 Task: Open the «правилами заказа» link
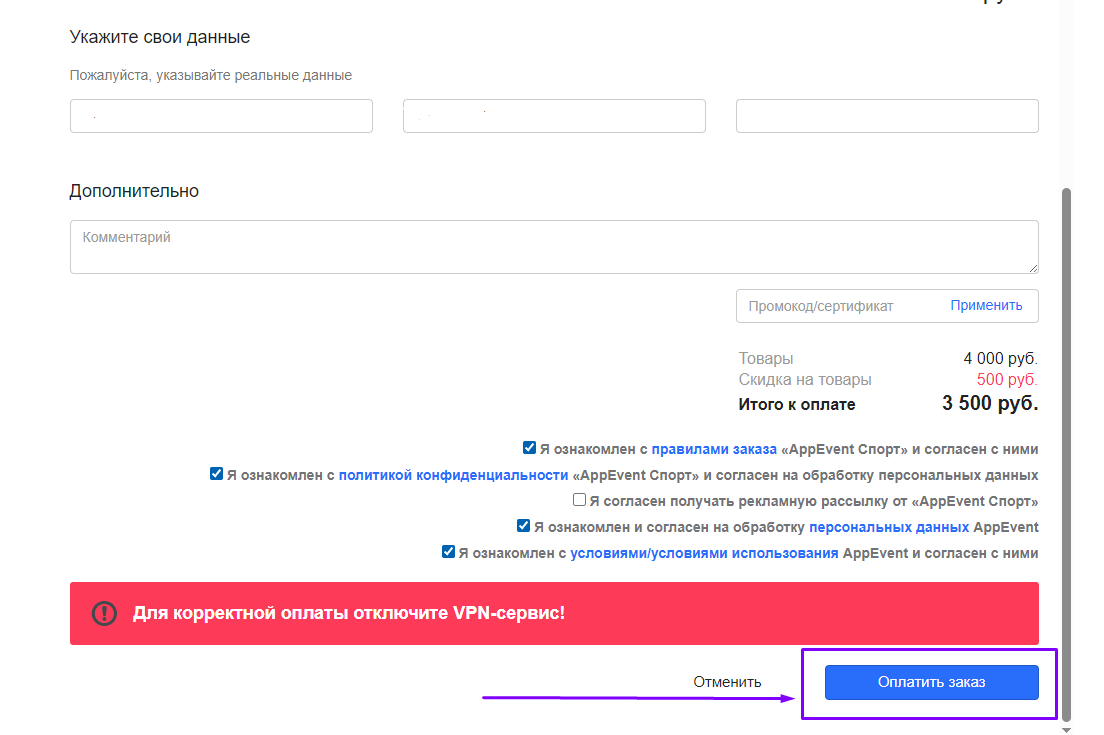[714, 449]
